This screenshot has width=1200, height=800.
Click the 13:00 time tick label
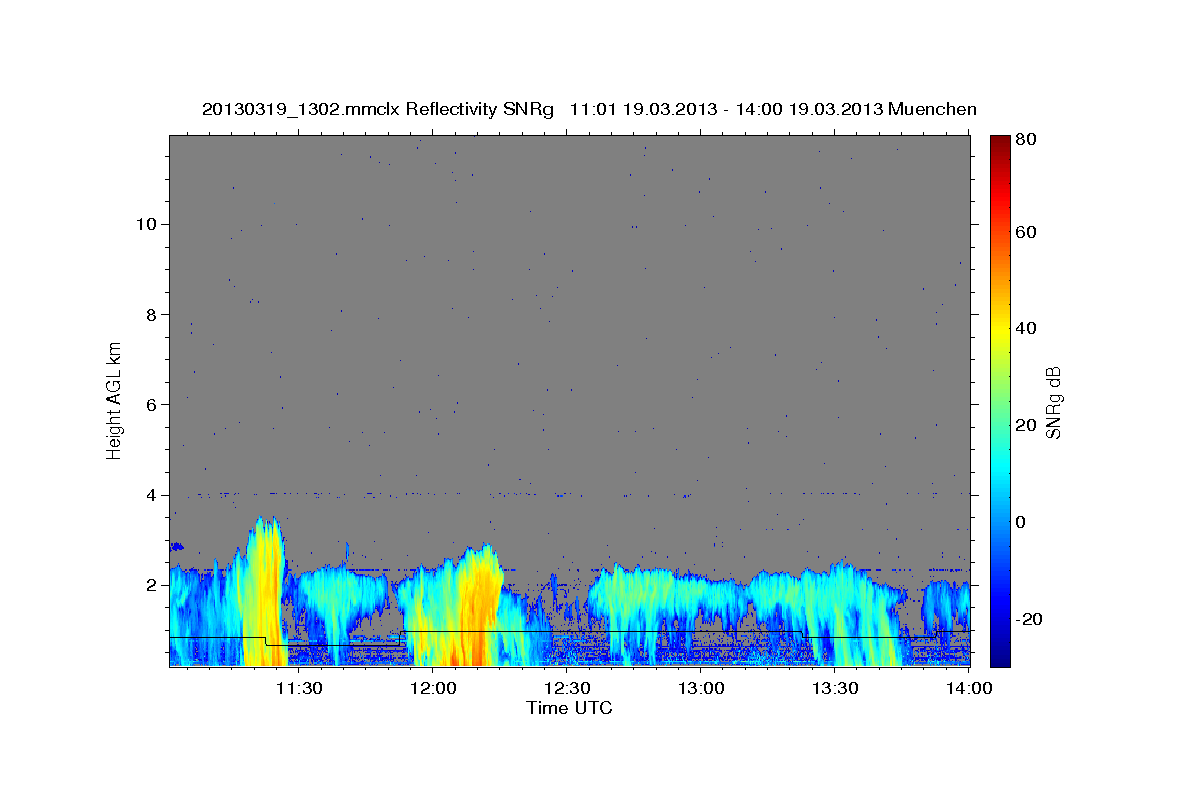pos(701,688)
